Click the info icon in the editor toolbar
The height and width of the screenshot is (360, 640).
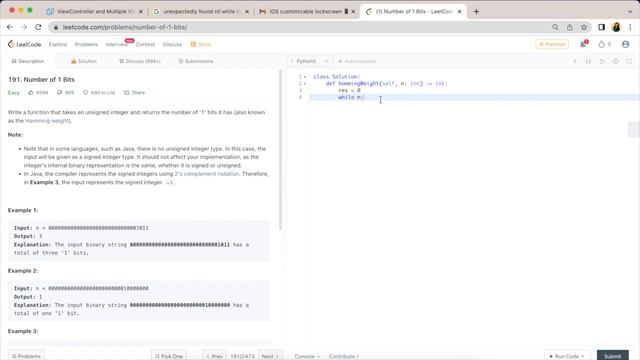coord(575,61)
